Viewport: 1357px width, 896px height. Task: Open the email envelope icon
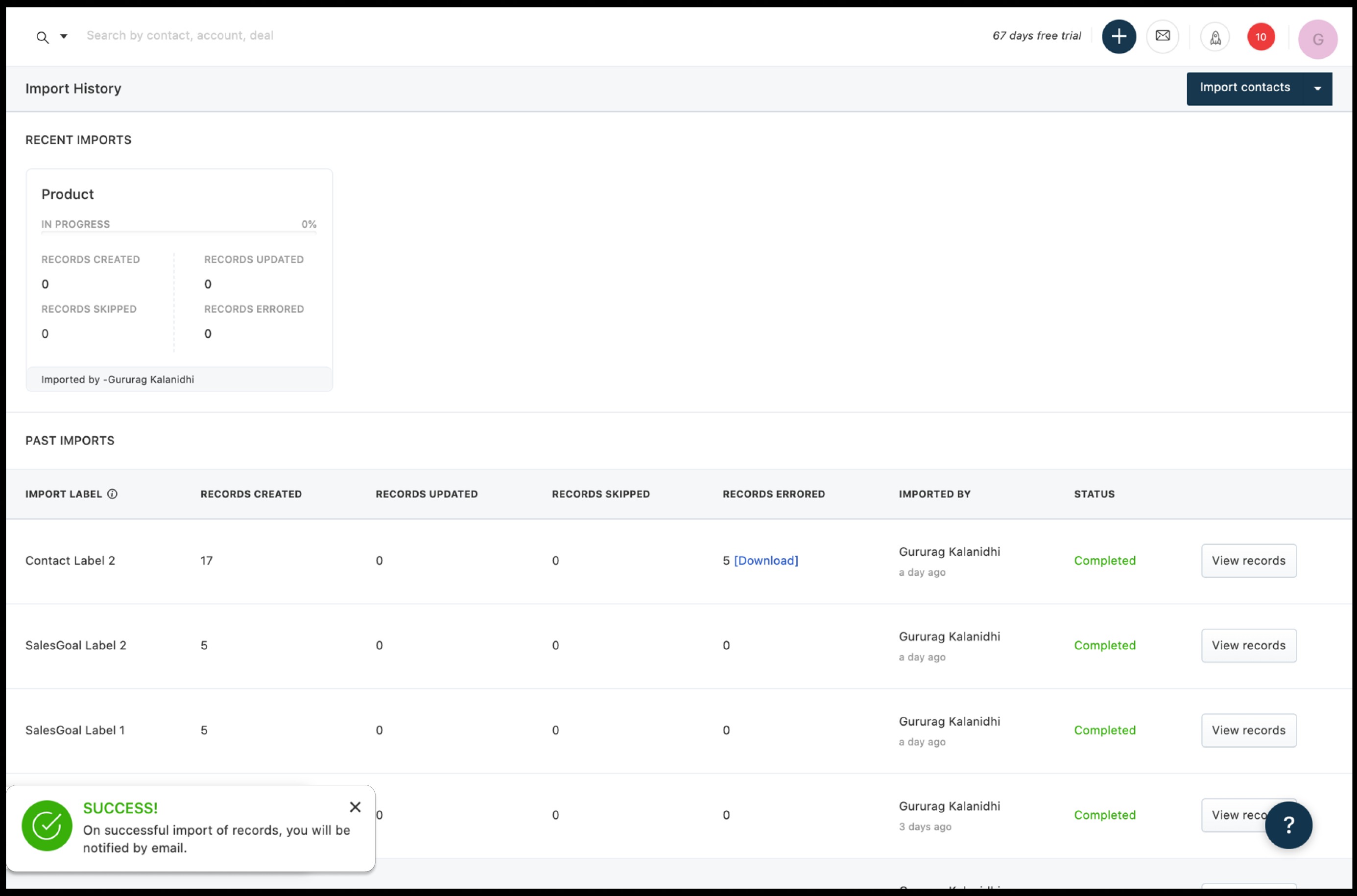click(1162, 36)
